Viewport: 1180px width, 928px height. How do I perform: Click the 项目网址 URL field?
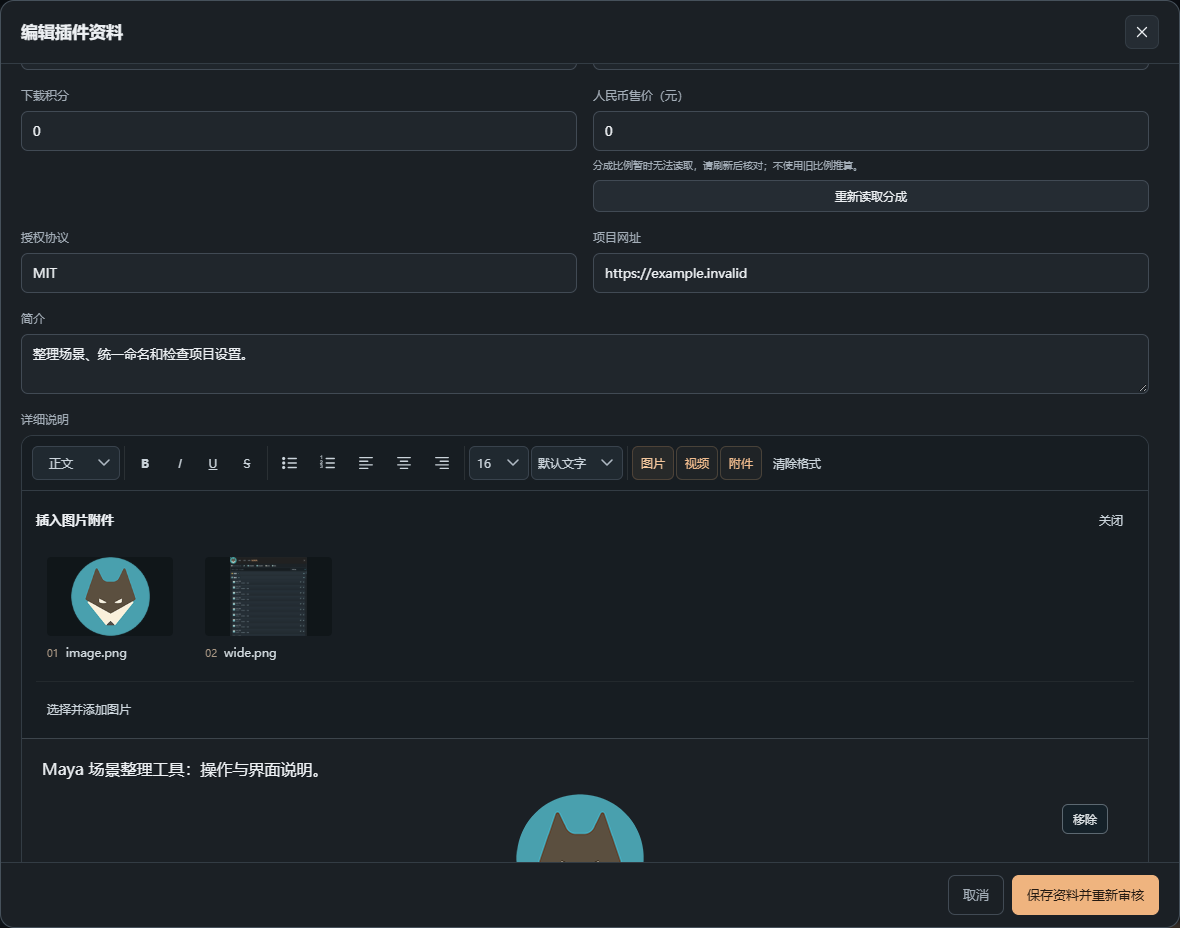pyautogui.click(x=871, y=273)
